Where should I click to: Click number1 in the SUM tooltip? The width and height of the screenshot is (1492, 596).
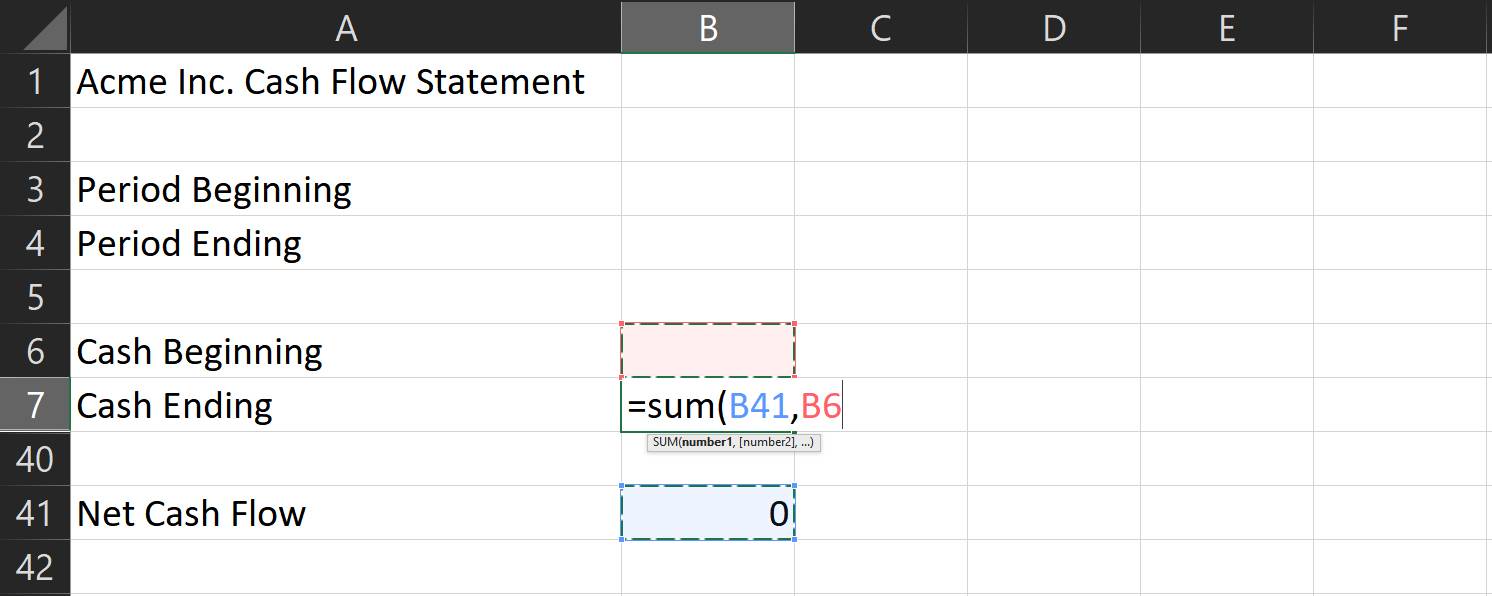(x=708, y=442)
